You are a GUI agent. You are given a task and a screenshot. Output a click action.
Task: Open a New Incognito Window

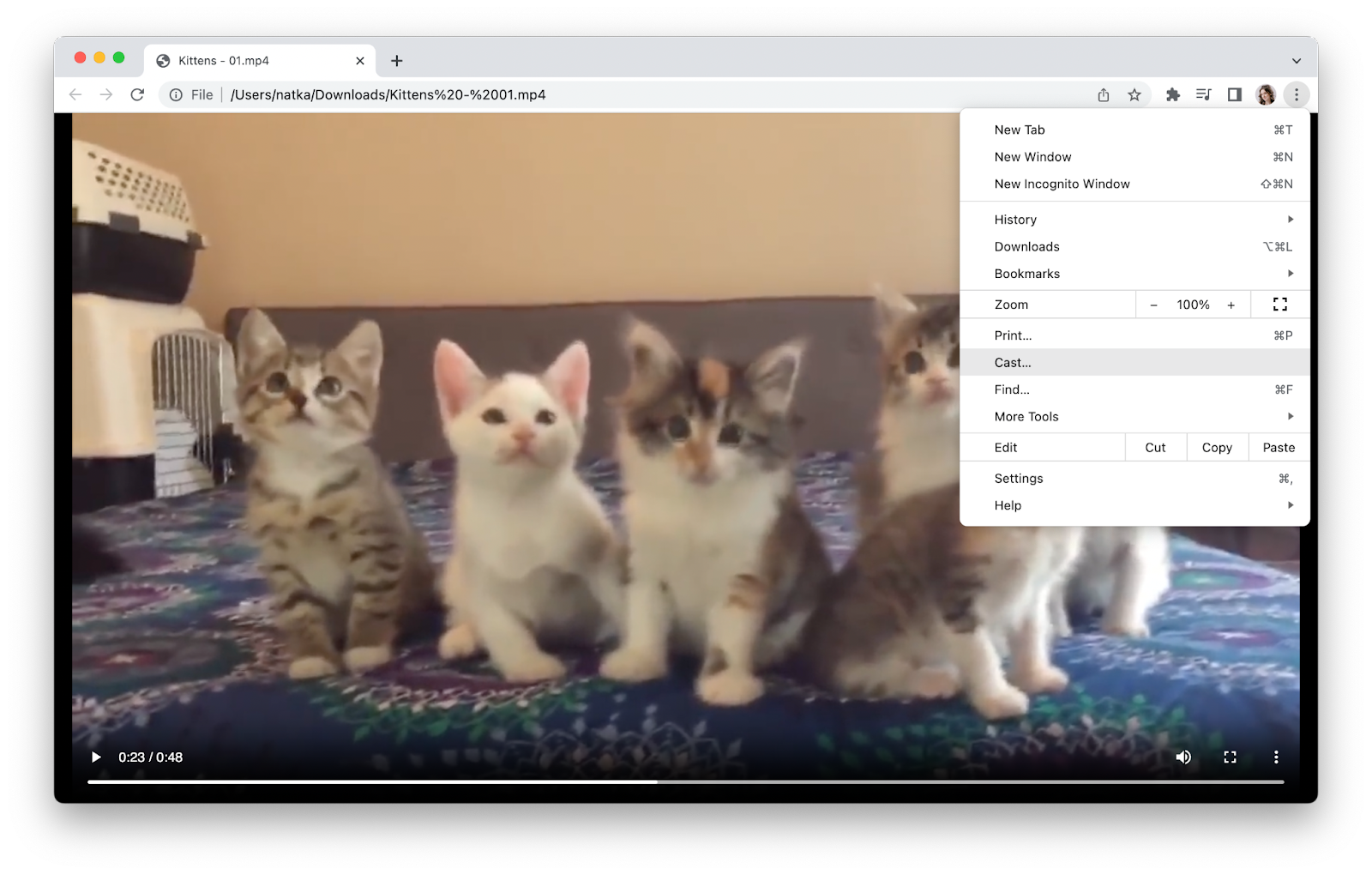pyautogui.click(x=1134, y=184)
